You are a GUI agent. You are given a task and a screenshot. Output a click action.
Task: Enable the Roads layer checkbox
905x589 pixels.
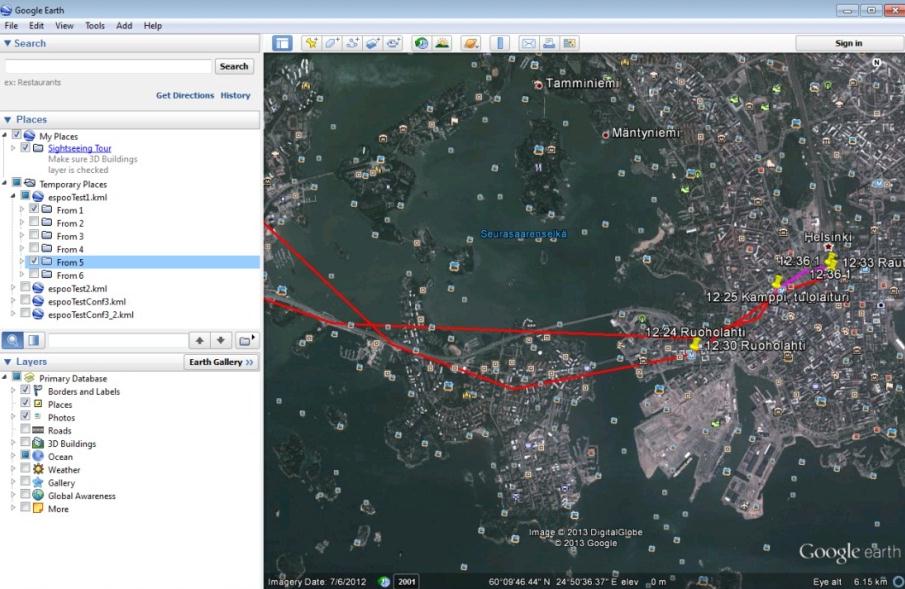tap(25, 429)
